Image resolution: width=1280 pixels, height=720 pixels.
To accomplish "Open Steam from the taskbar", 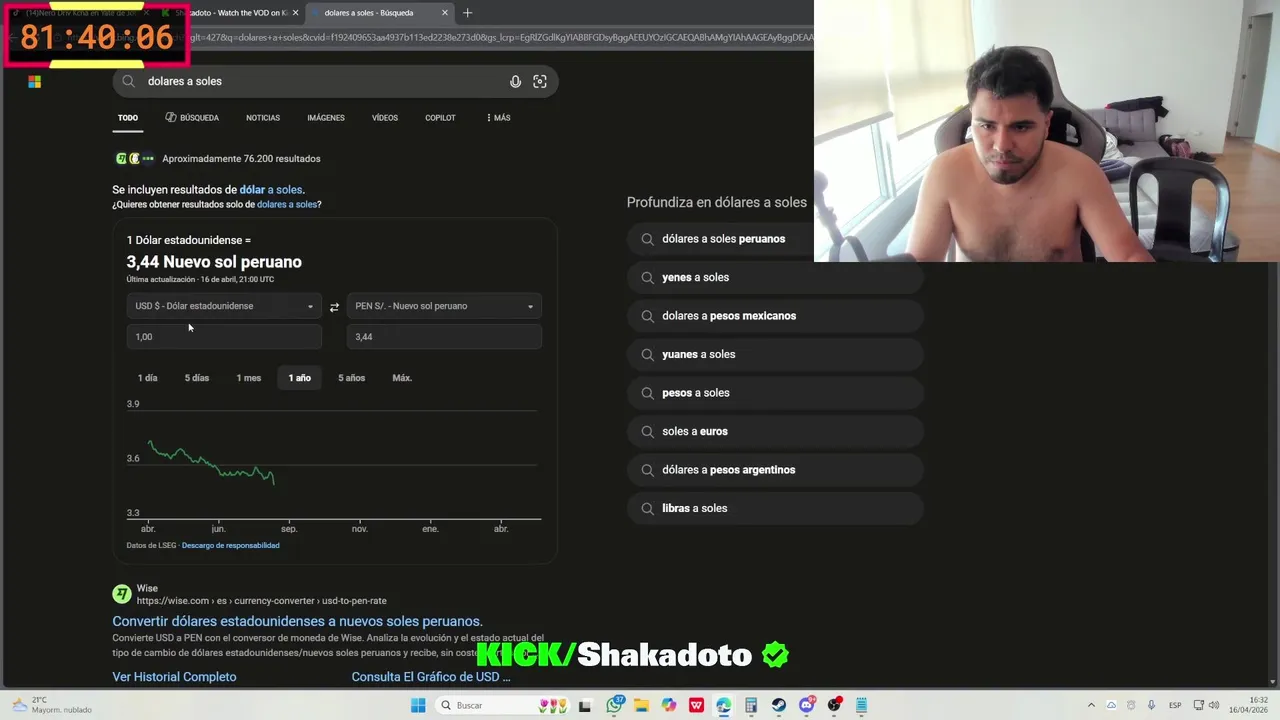I will [x=778, y=706].
